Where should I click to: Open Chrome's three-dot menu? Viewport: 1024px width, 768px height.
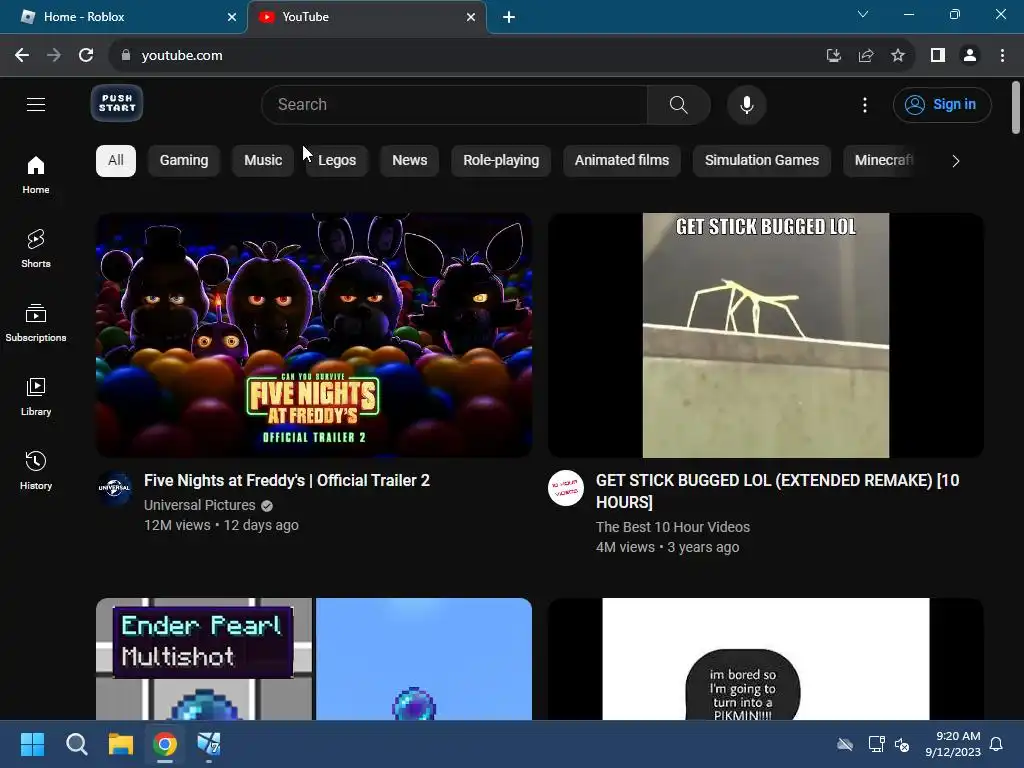click(1002, 56)
